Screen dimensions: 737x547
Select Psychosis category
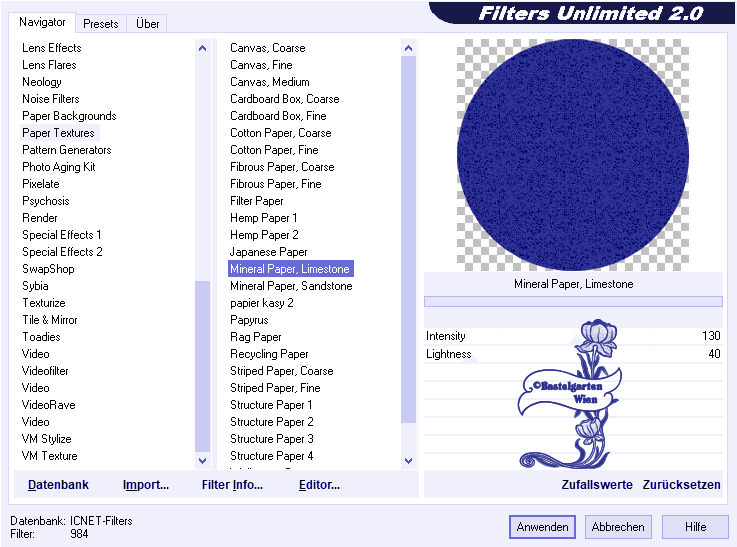[46, 201]
